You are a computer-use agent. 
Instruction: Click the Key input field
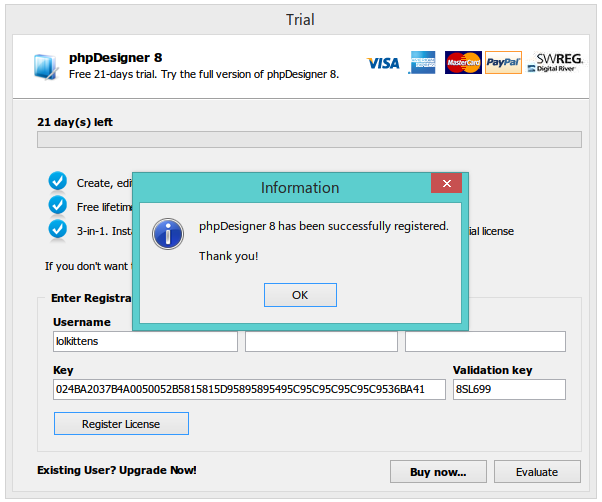pyautogui.click(x=249, y=390)
